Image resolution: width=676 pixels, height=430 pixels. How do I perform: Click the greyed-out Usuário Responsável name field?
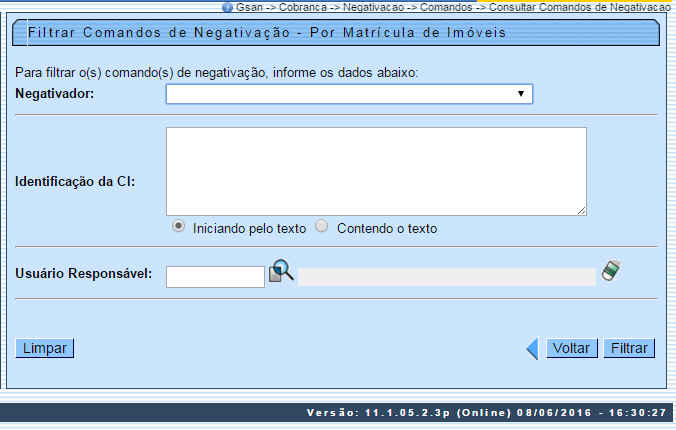pyautogui.click(x=446, y=276)
